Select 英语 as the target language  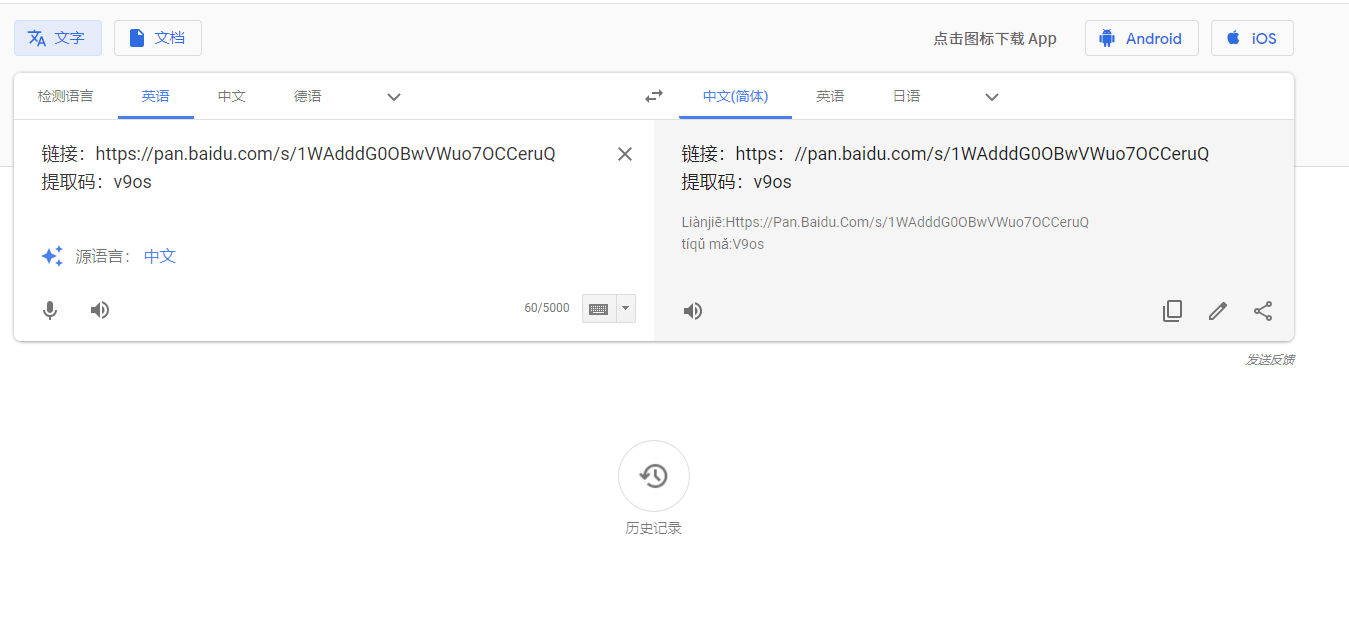point(830,96)
